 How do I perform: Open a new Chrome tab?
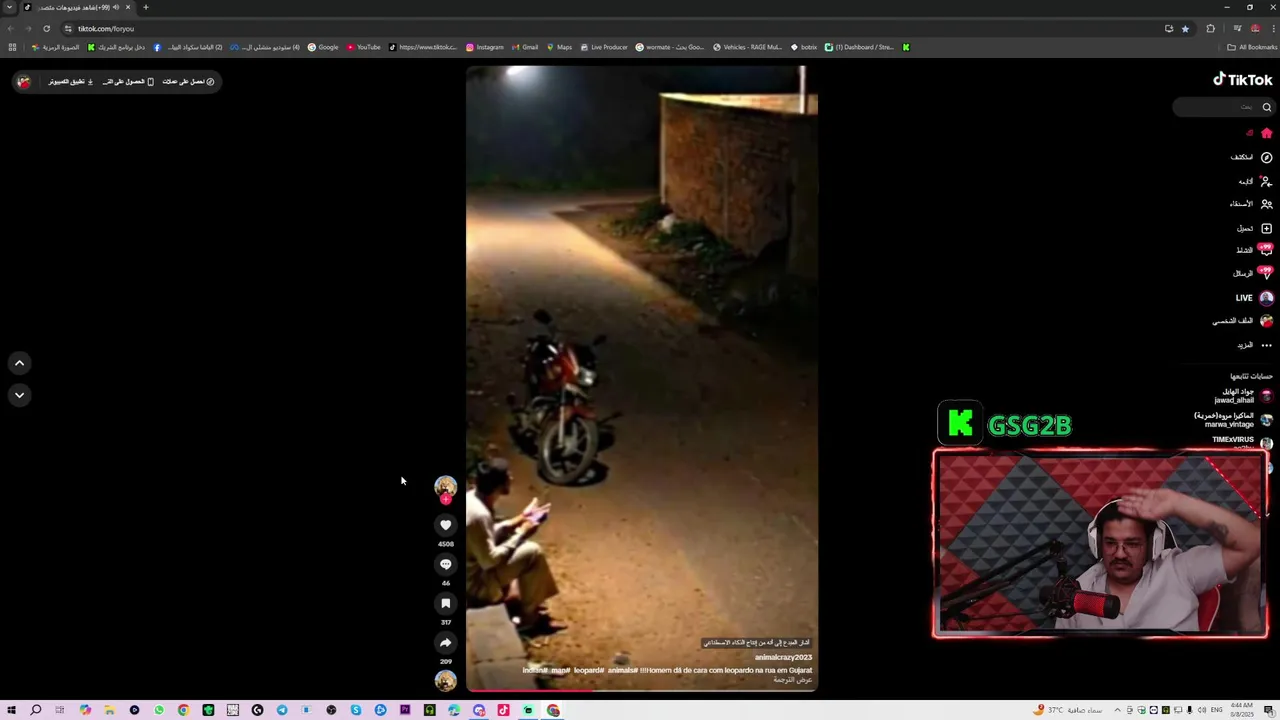145,8
